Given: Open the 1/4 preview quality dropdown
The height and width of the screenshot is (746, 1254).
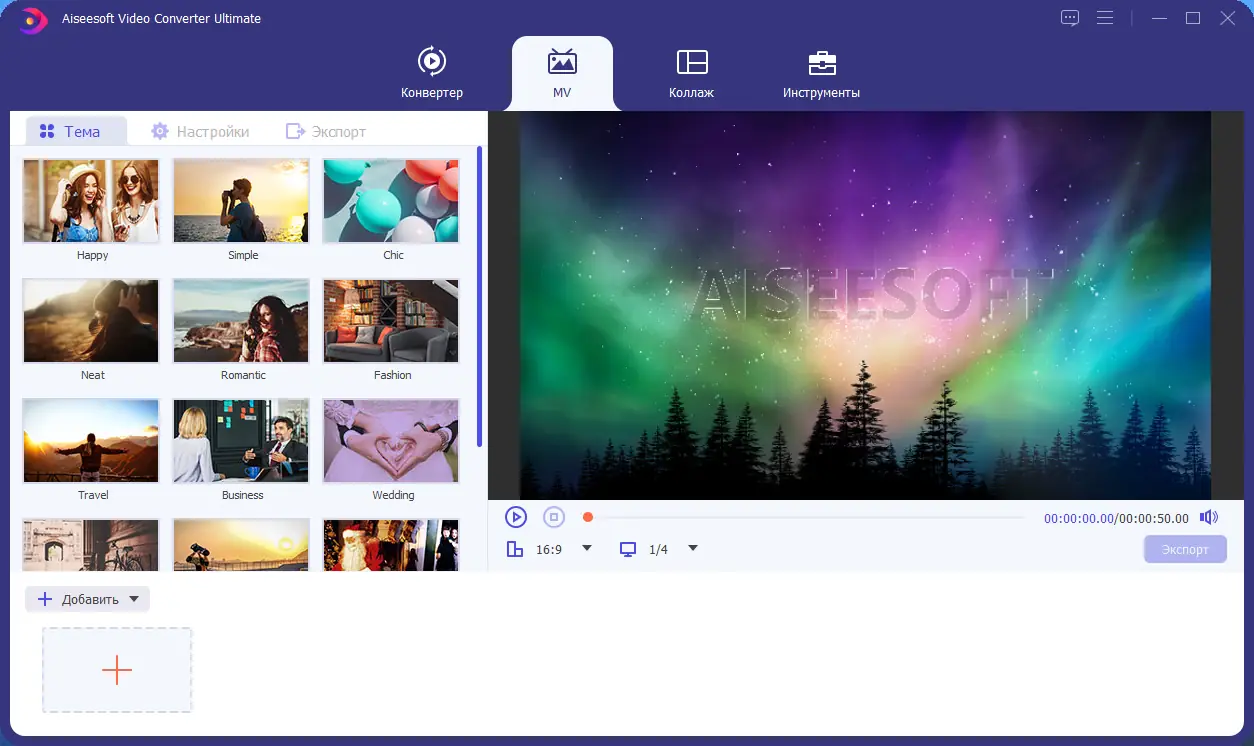Looking at the screenshot, I should tap(693, 548).
